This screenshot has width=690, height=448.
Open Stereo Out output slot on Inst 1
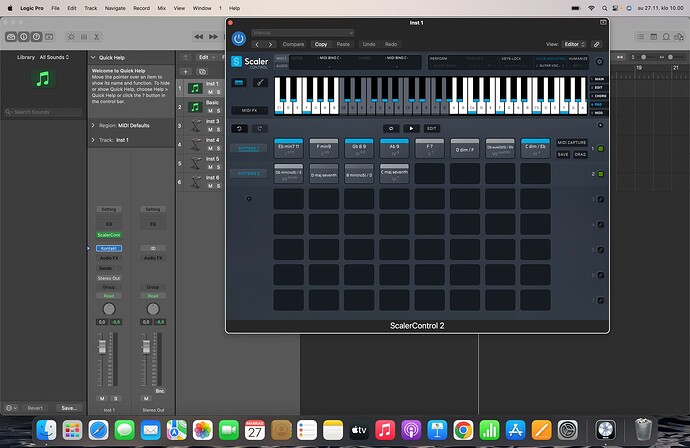click(x=109, y=278)
